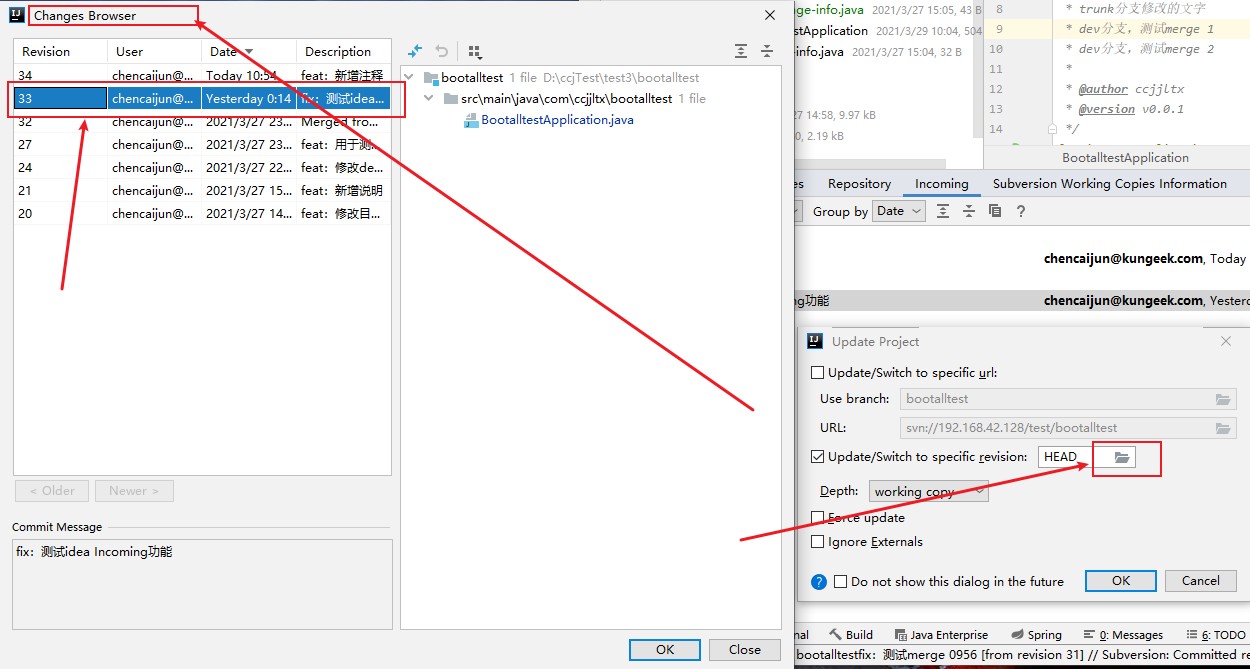Collapse all nodes in changes tree toolbar
Screen dimensions: 1250x669
point(767,51)
